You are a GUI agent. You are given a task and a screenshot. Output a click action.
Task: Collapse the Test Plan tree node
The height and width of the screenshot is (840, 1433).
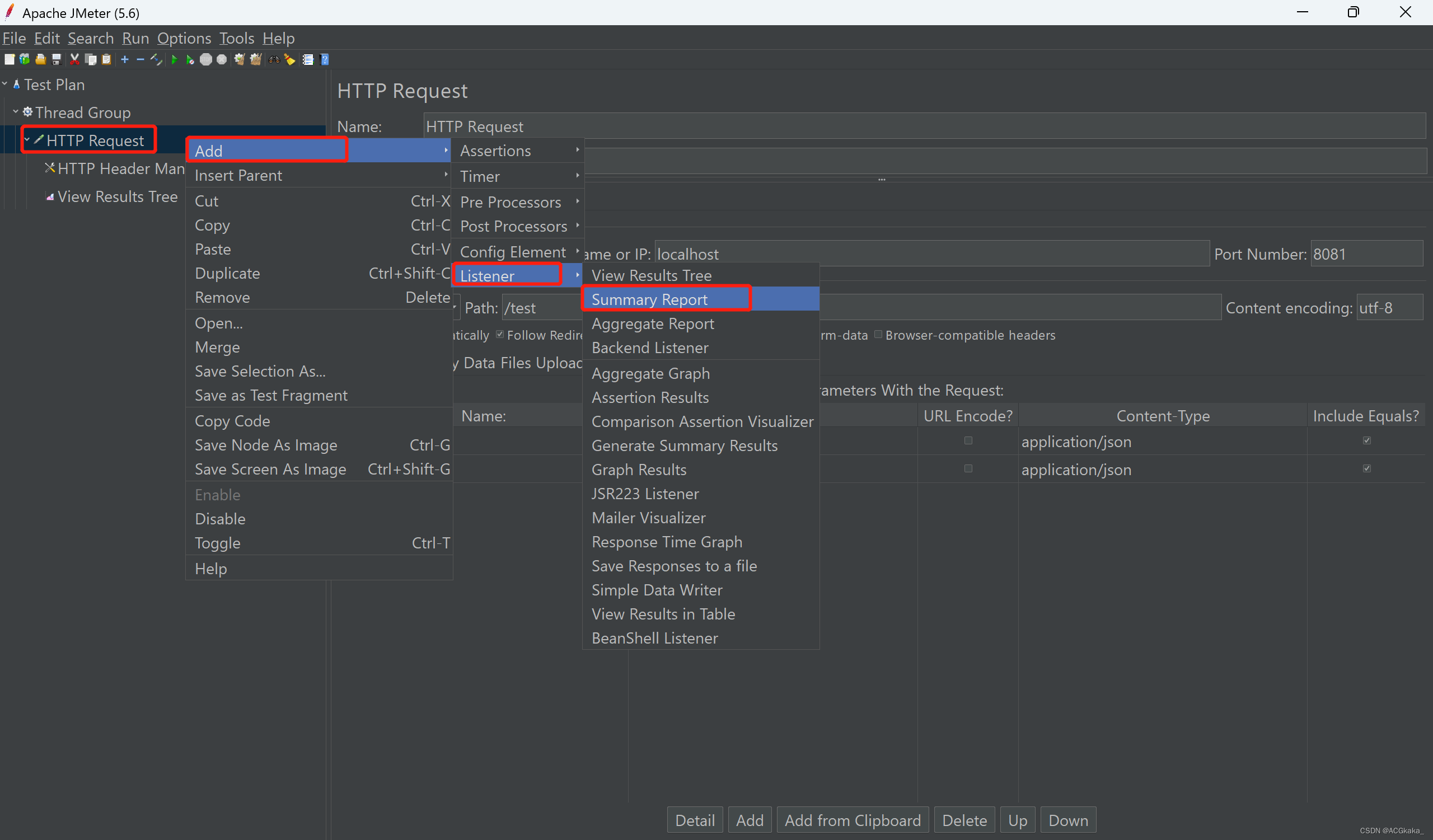point(5,84)
